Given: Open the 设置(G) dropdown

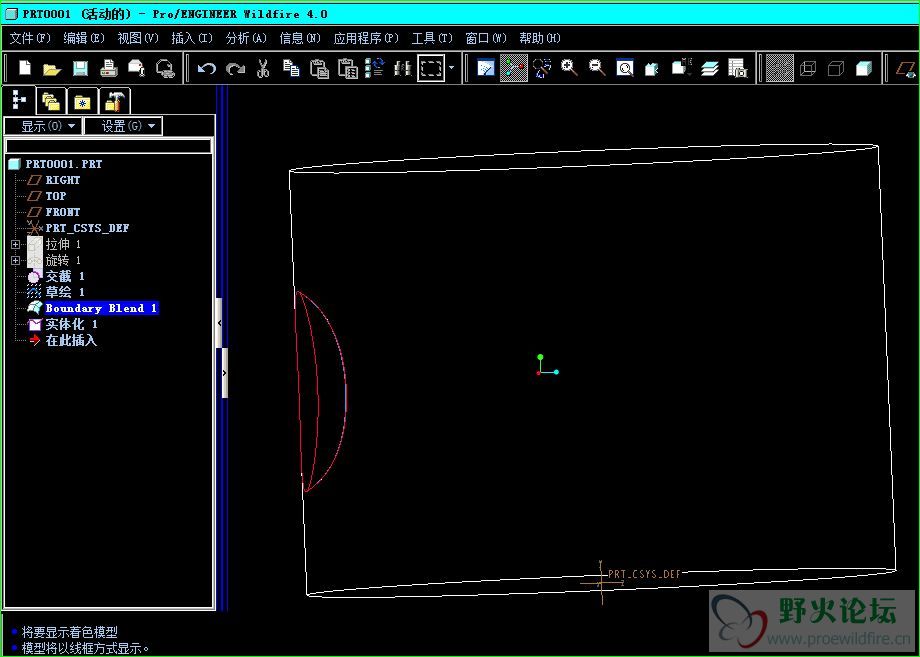Looking at the screenshot, I should click(123, 126).
